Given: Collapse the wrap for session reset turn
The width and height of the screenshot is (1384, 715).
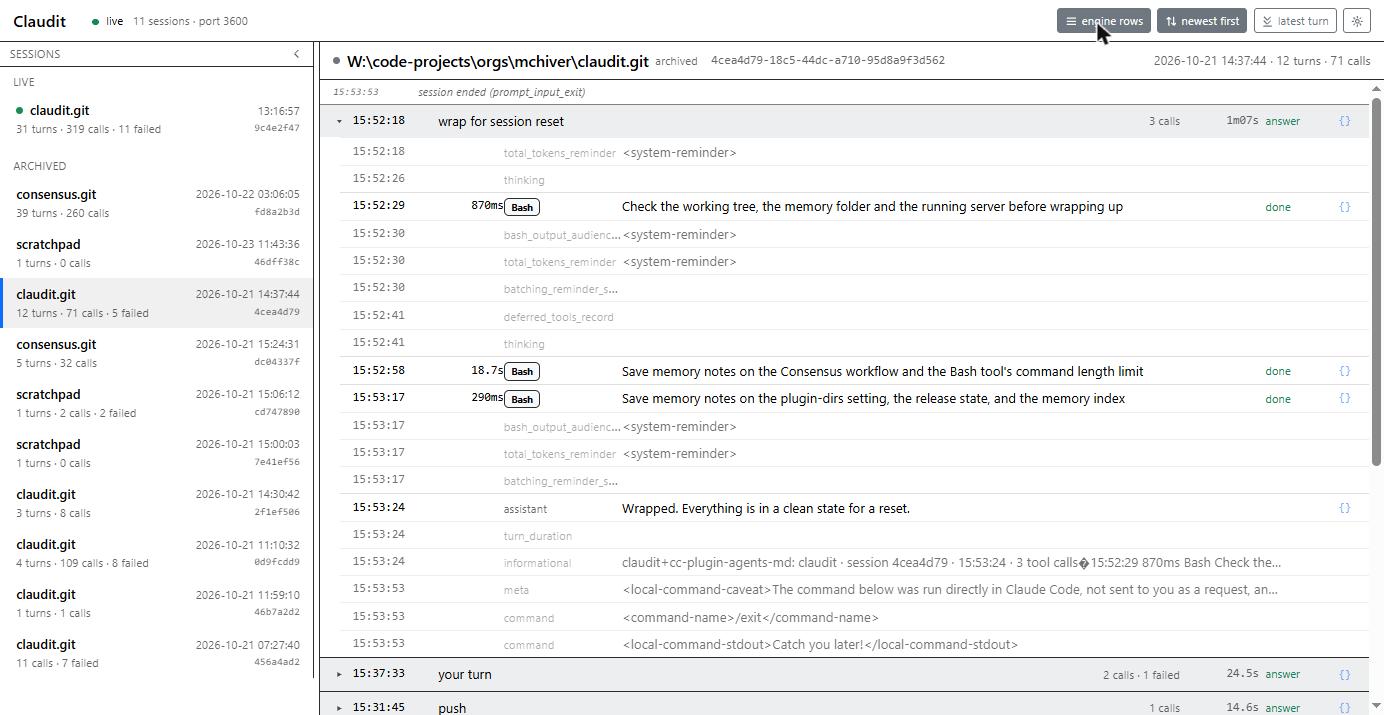Looking at the screenshot, I should coord(339,121).
